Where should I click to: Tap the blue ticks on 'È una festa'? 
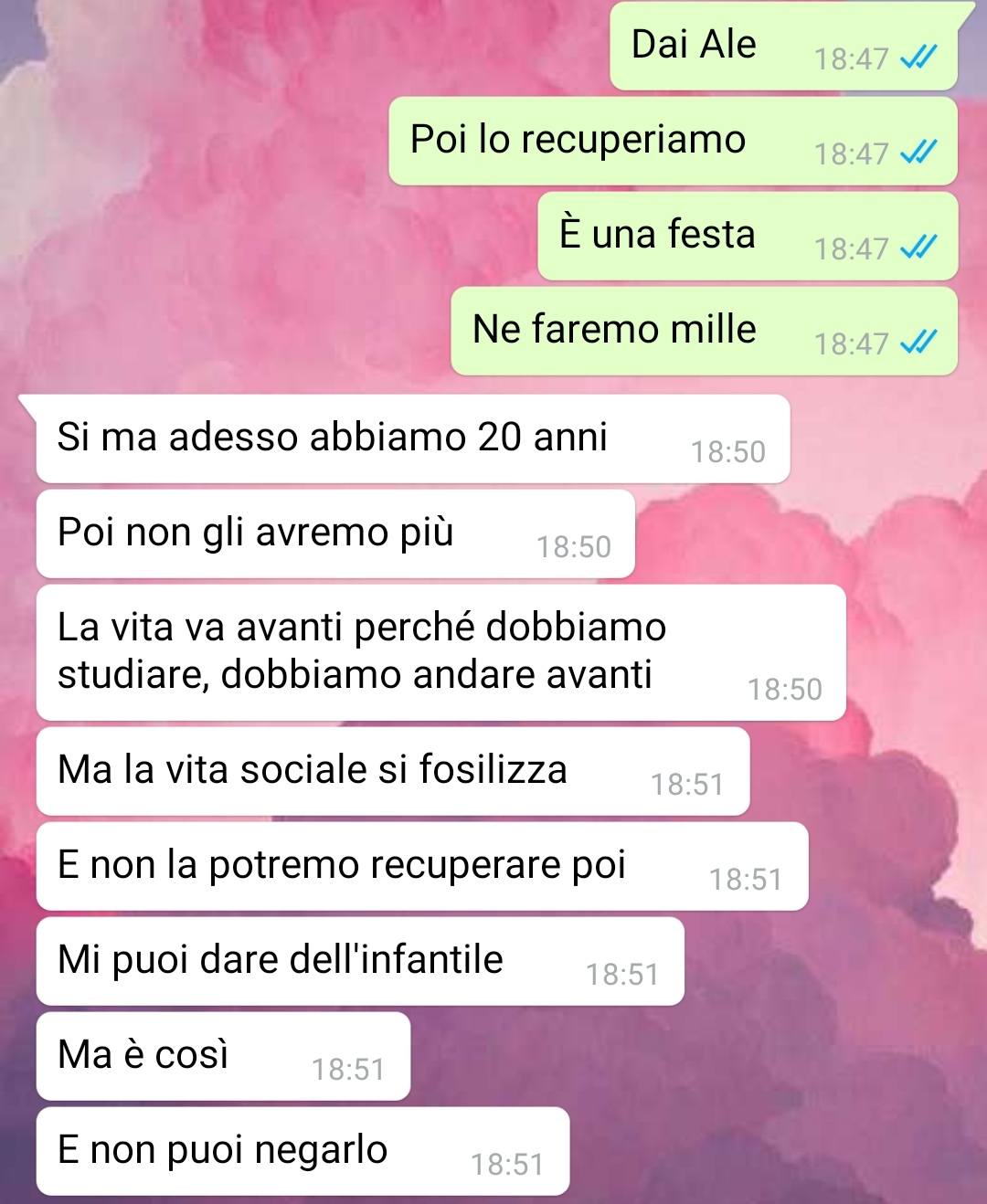click(x=918, y=248)
